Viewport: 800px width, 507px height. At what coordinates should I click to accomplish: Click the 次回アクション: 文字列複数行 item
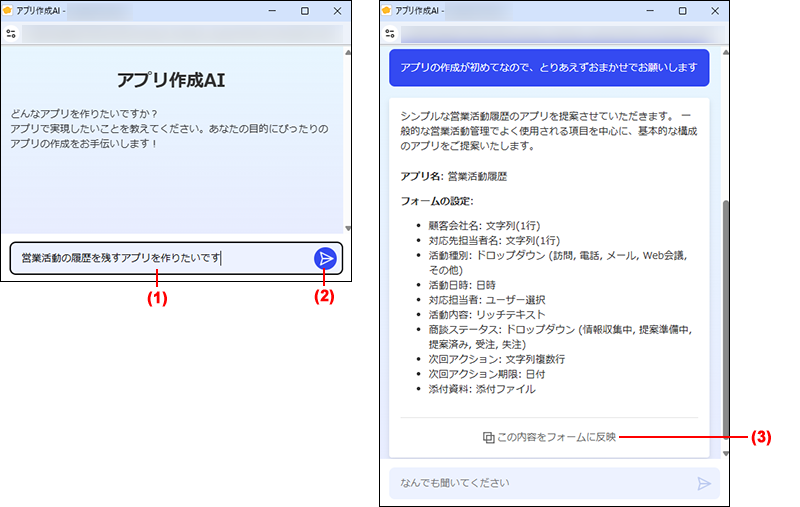tap(496, 359)
